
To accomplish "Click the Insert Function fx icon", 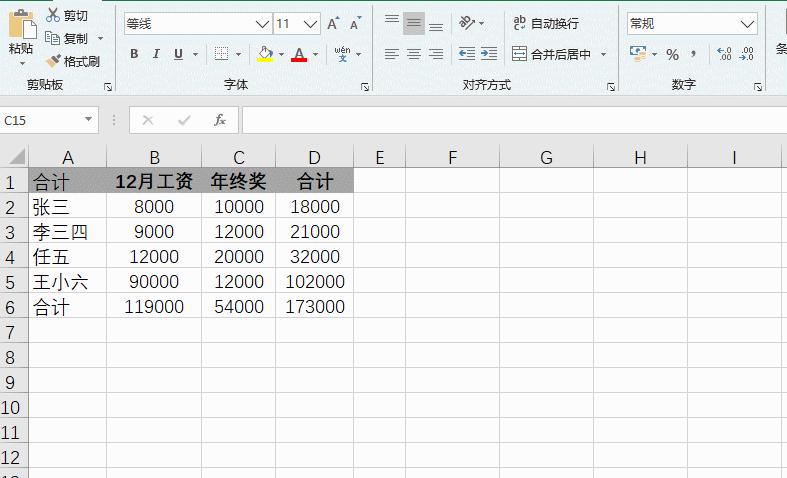I will click(220, 120).
